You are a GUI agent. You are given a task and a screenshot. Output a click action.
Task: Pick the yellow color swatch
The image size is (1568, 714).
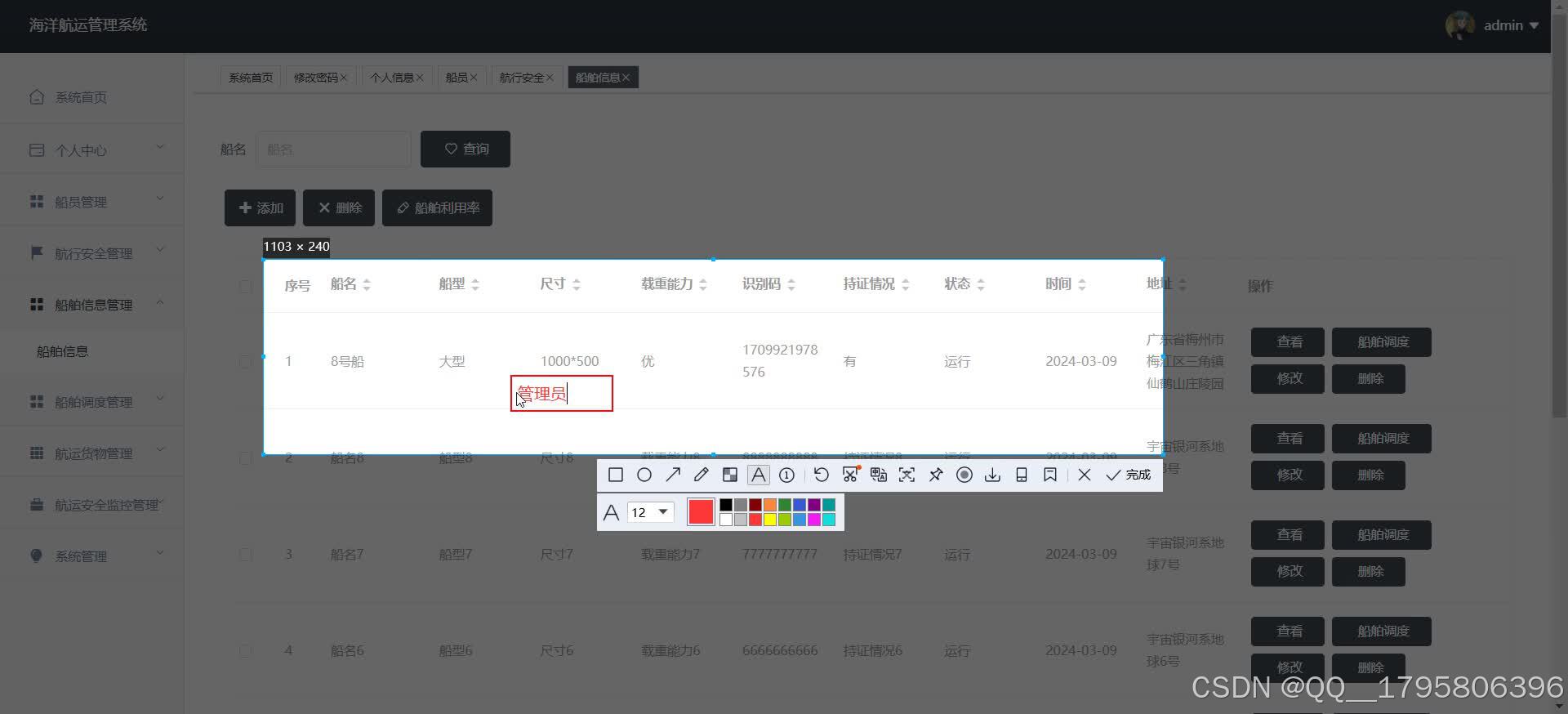click(x=770, y=520)
